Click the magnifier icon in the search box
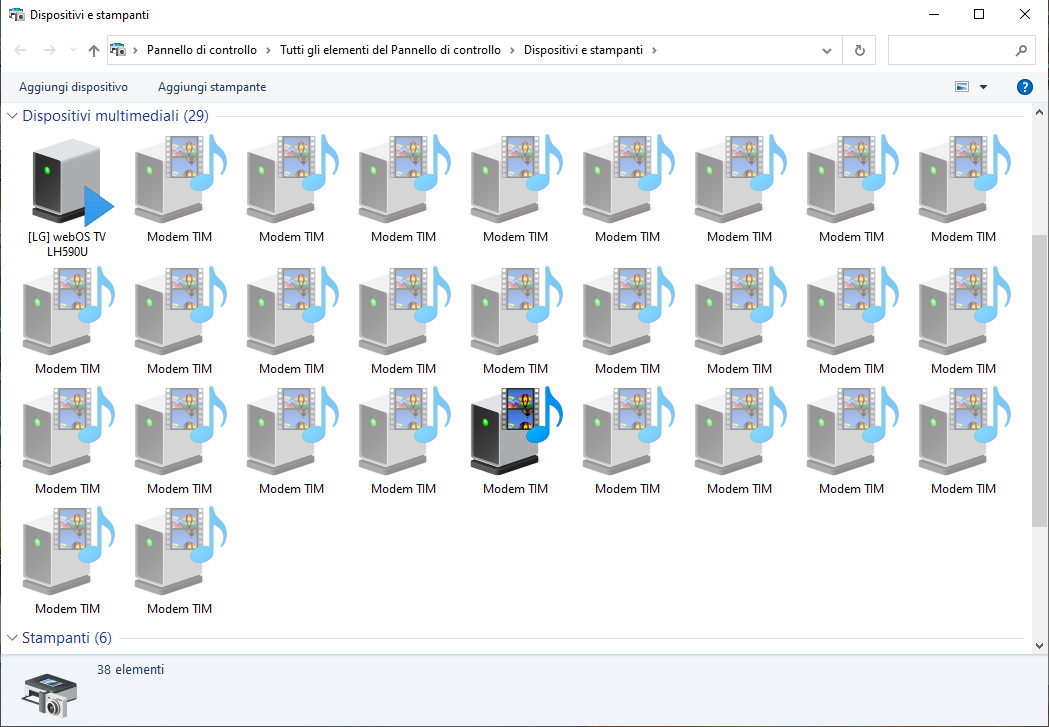 pyautogui.click(x=1021, y=50)
